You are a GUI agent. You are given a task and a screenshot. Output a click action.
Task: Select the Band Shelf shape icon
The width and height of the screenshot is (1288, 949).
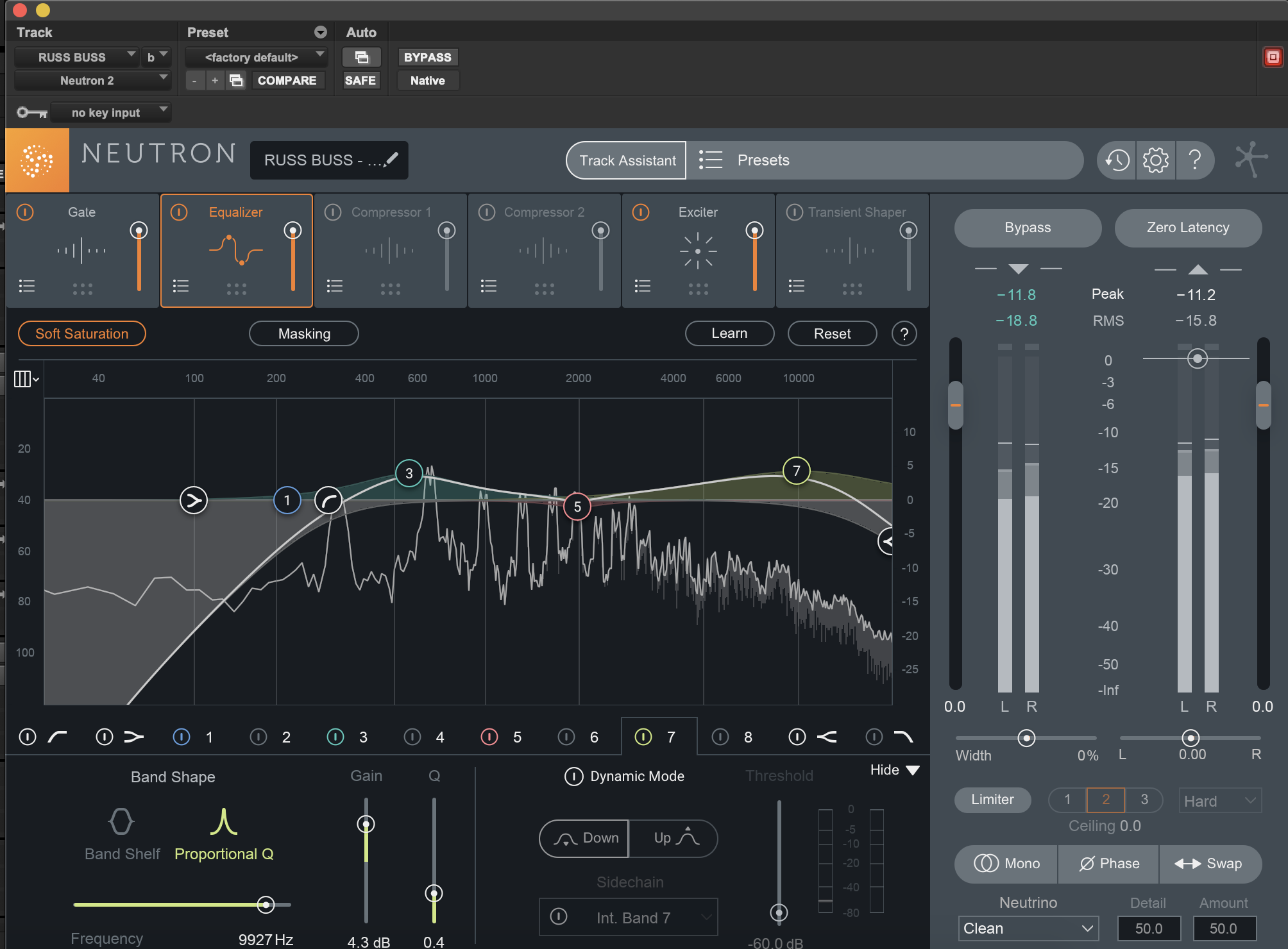[x=121, y=821]
